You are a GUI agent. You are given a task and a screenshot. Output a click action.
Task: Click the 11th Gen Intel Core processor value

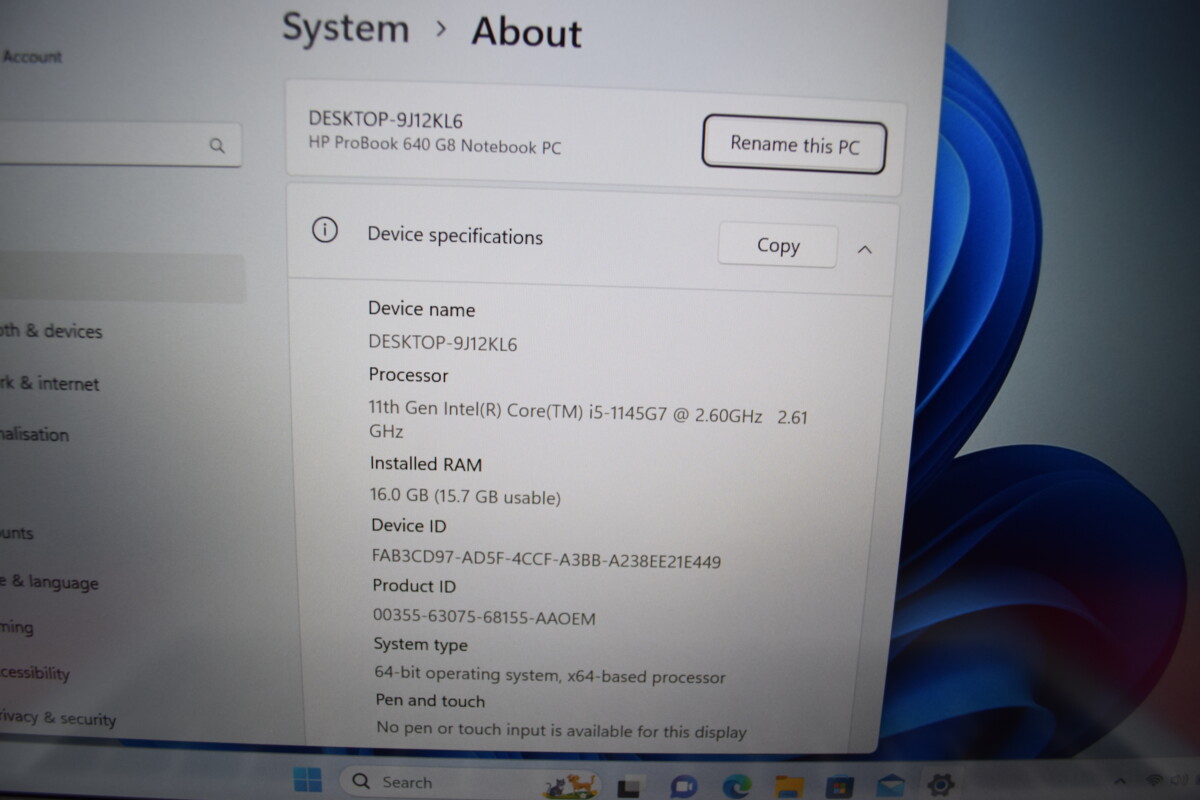[x=588, y=423]
